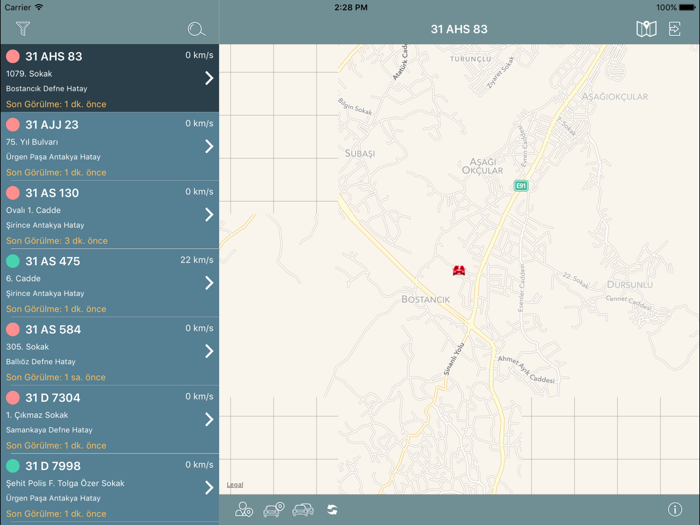Tap address 75. Yıl Bulvarı
The image size is (700, 525).
[x=32, y=142]
